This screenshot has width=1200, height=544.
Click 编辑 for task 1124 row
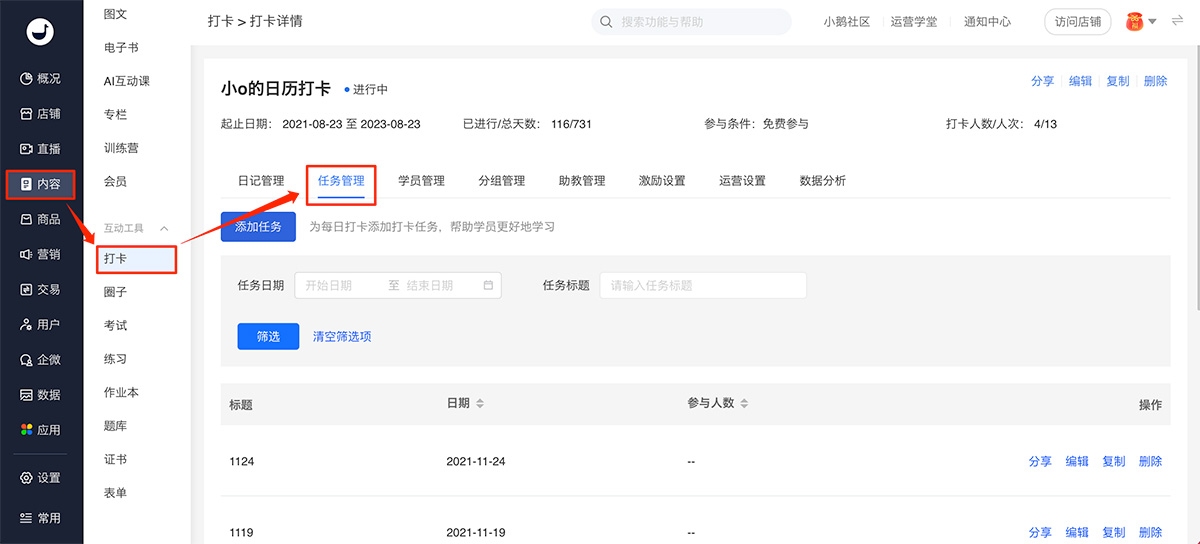pyautogui.click(x=1077, y=461)
